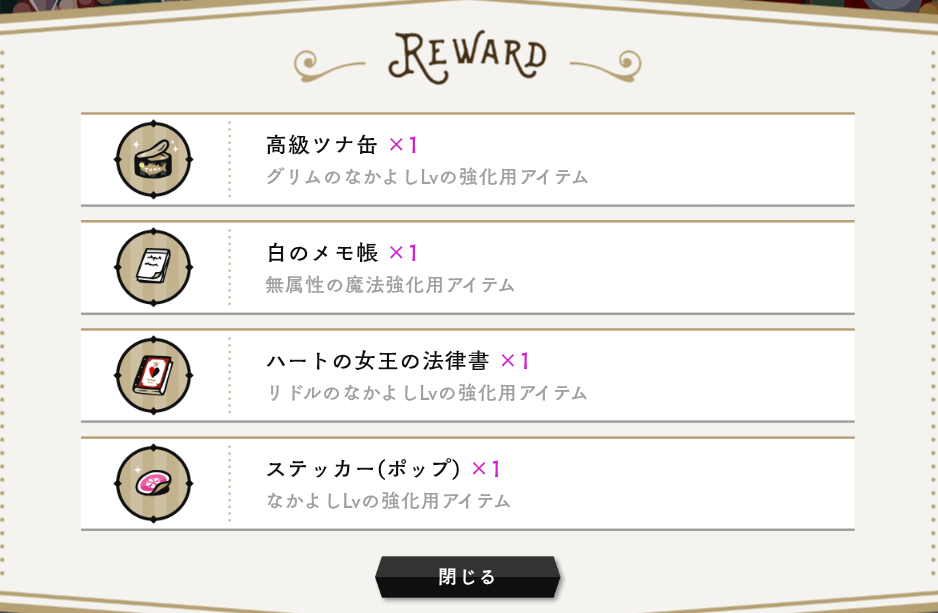Screen dimensions: 938x613
Task: Click the ×1 quantity beside 白のメモ帳
Action: tap(403, 253)
